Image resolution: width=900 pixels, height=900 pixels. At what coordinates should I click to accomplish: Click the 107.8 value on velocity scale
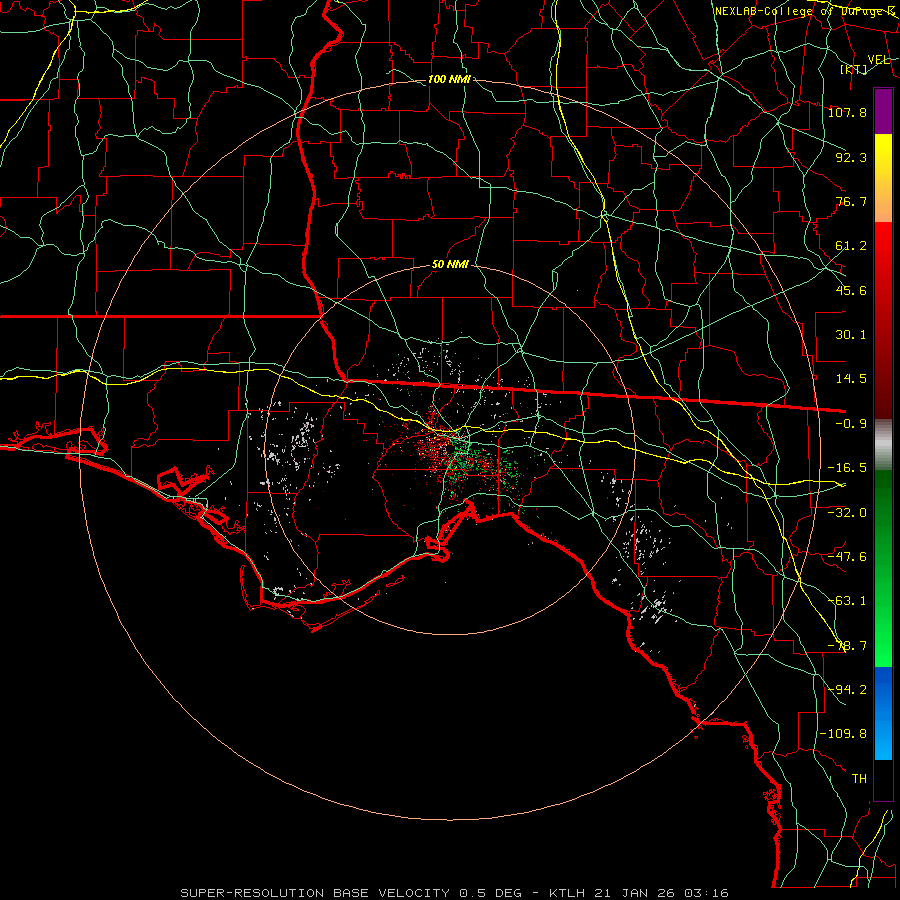[x=847, y=112]
